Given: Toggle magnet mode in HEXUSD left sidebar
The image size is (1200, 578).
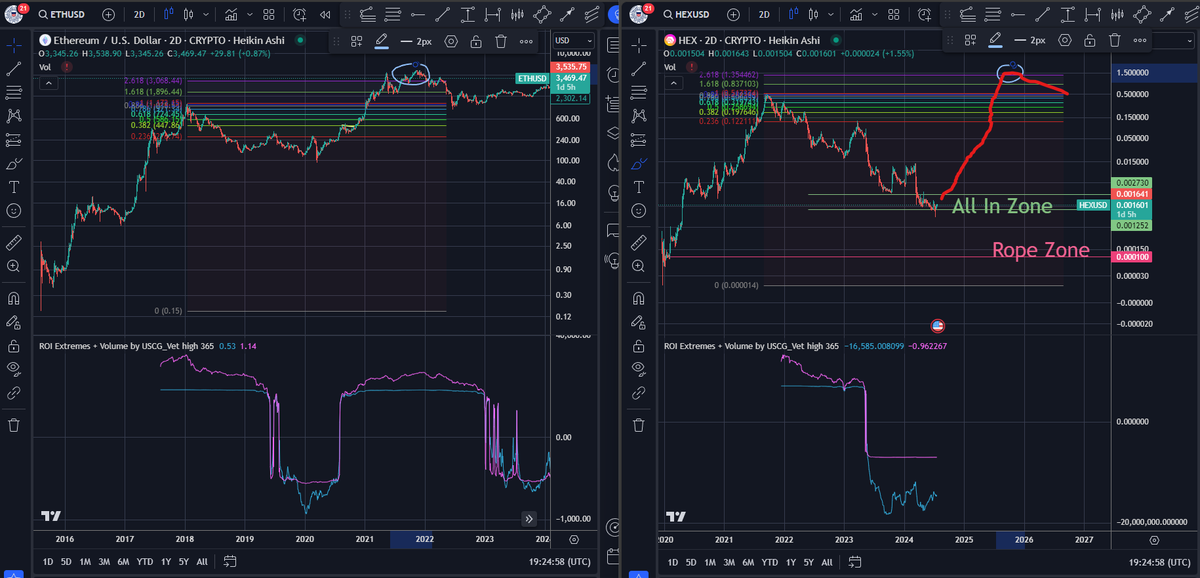Looking at the screenshot, I should [x=639, y=298].
